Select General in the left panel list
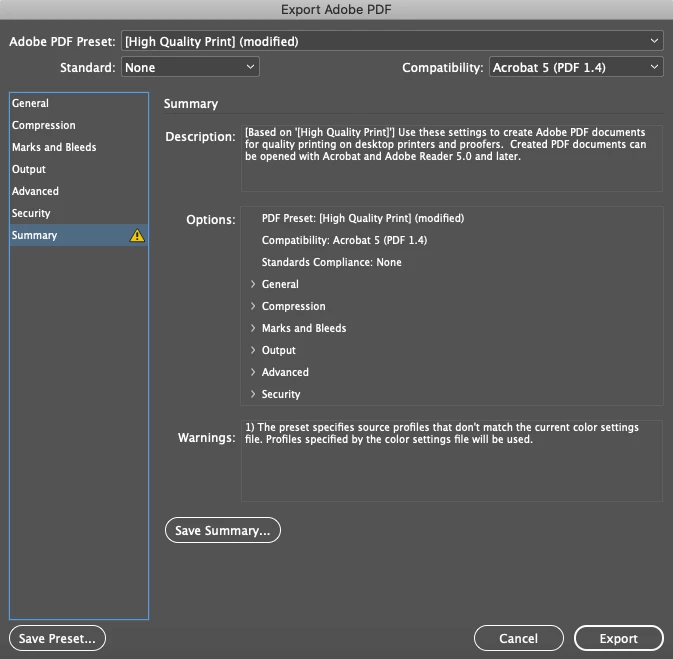Image resolution: width=673 pixels, height=659 pixels. coord(79,103)
